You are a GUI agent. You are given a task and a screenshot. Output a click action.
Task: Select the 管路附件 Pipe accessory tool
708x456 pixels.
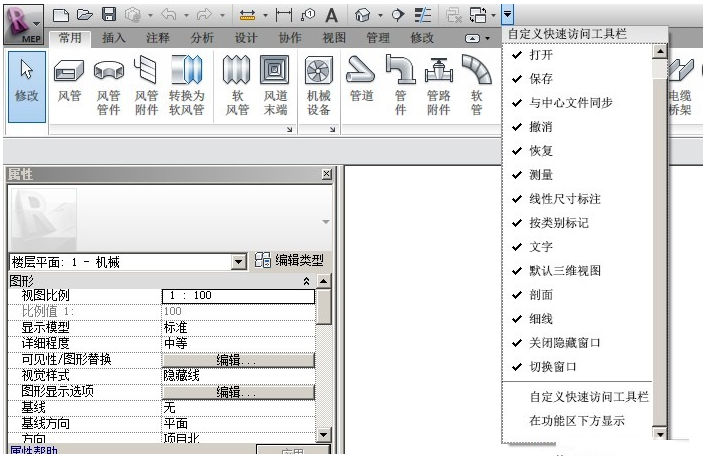[x=438, y=85]
